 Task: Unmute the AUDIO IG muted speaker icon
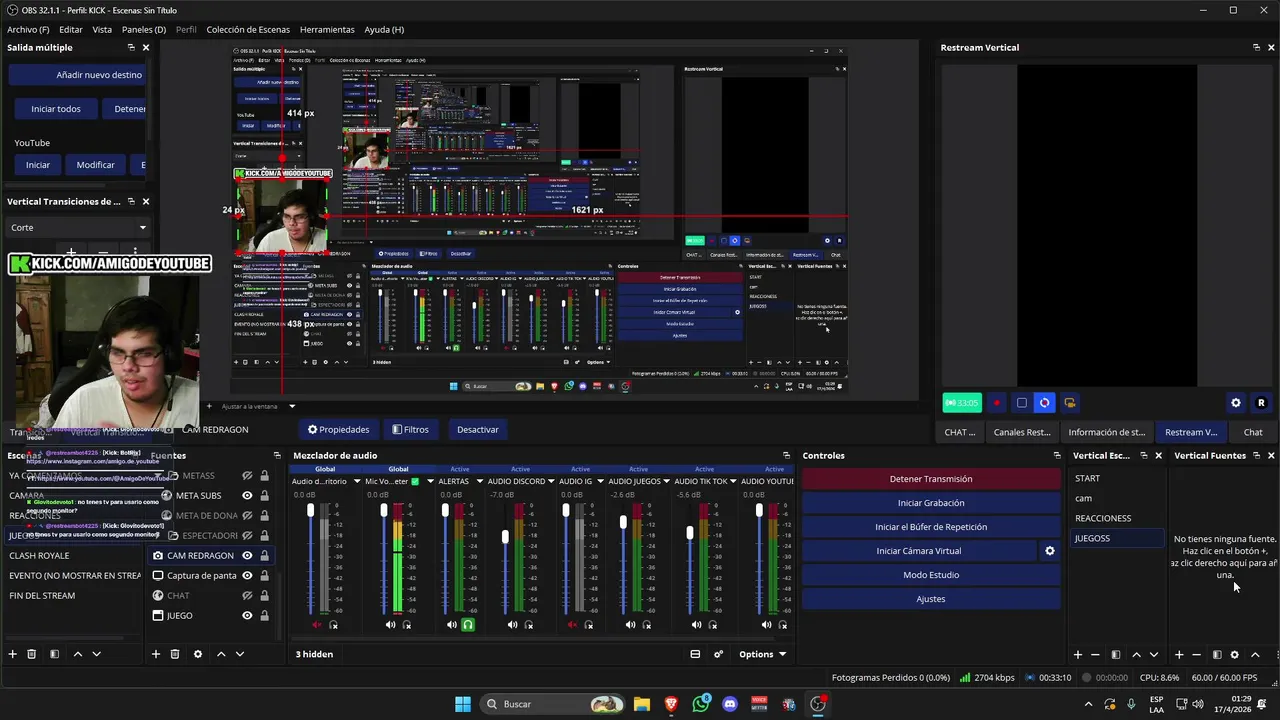[572, 625]
